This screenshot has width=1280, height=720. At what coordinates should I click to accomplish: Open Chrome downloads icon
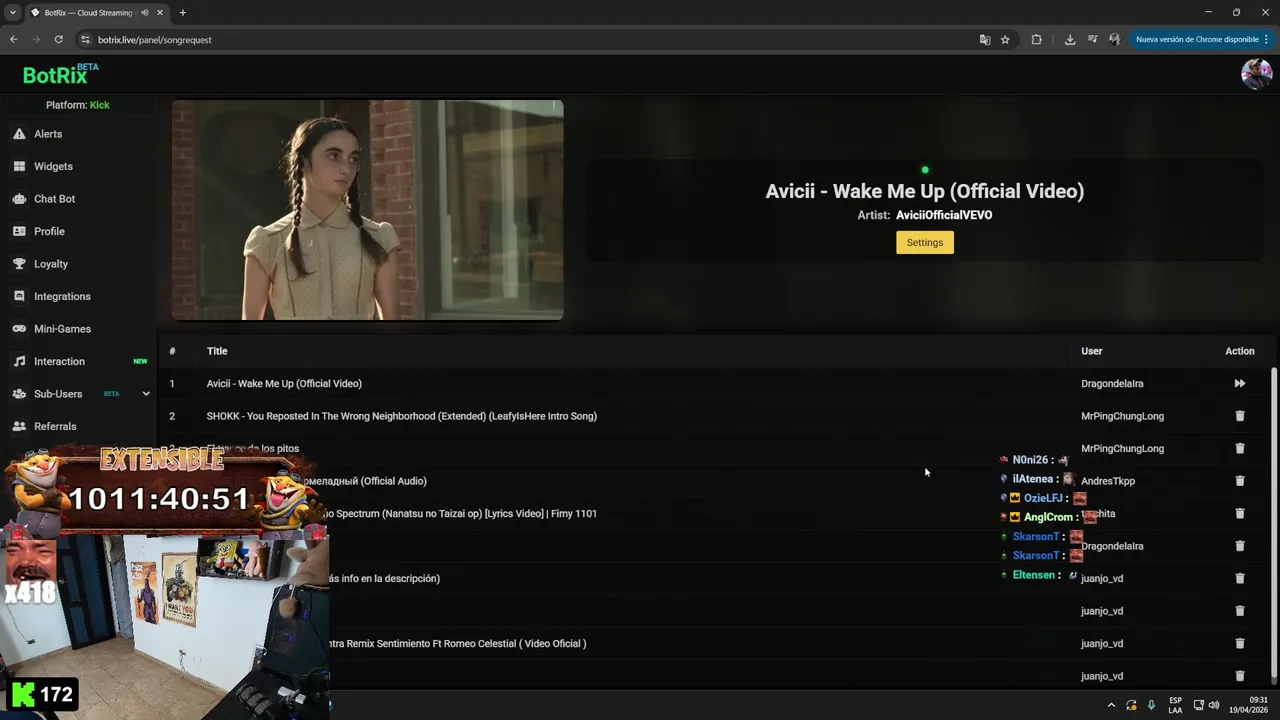[1070, 40]
